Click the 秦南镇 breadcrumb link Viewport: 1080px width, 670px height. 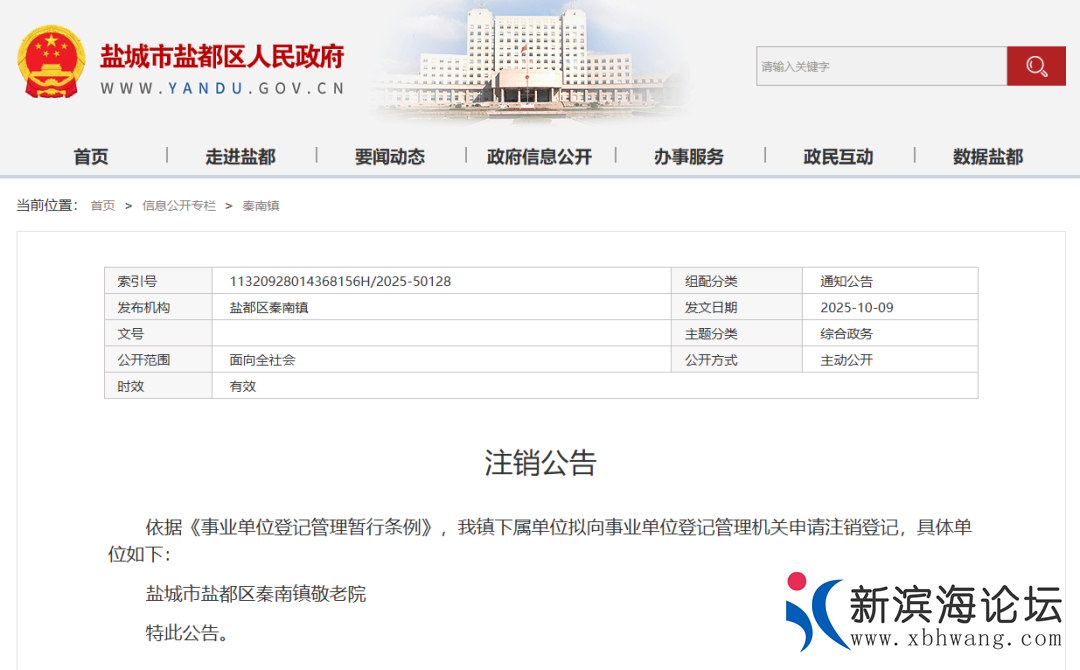pos(260,205)
